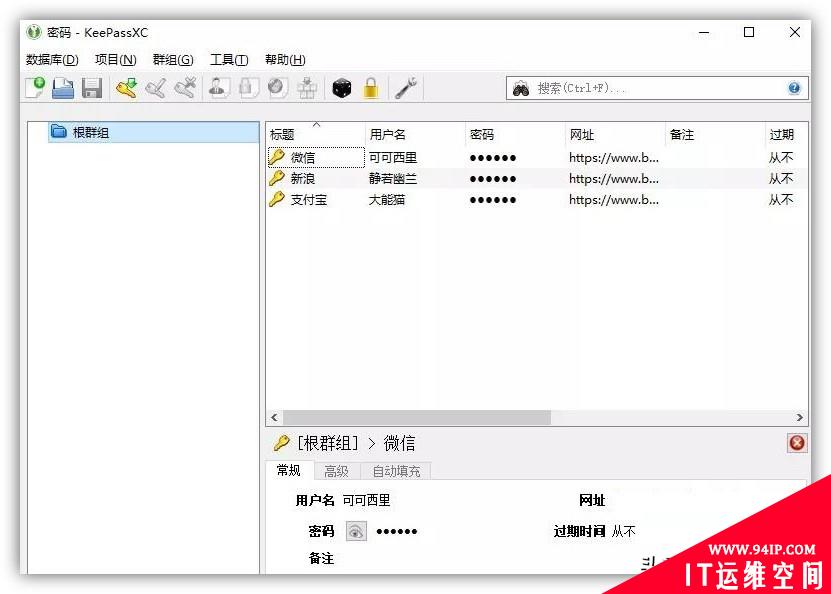Click the horizontal scrollbar thumb in entry list
This screenshot has height=594, width=831.
coord(417,417)
